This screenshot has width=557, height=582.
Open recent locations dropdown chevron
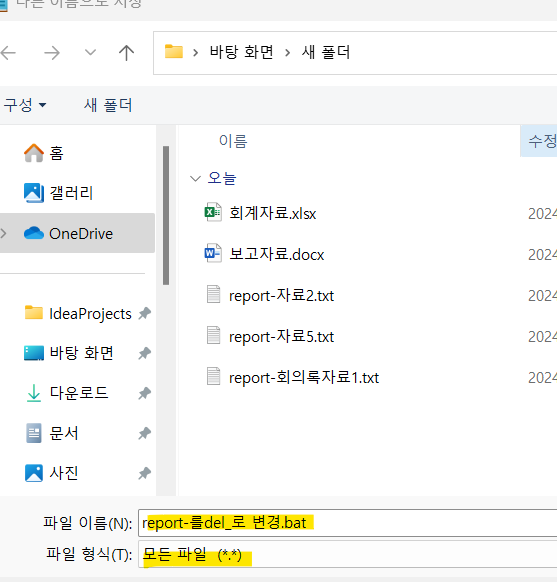[x=90, y=52]
